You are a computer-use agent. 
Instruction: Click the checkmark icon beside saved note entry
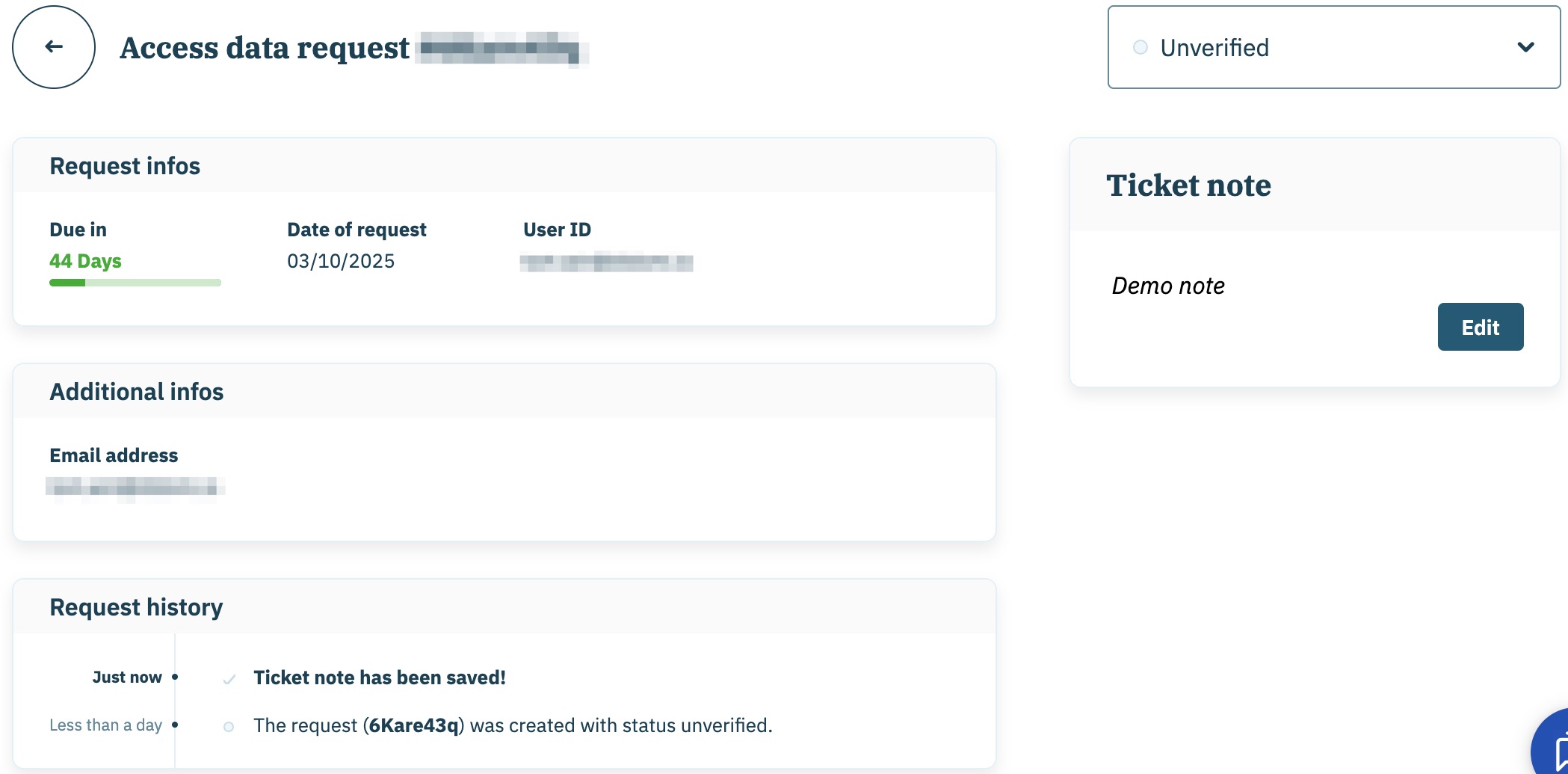pyautogui.click(x=229, y=679)
